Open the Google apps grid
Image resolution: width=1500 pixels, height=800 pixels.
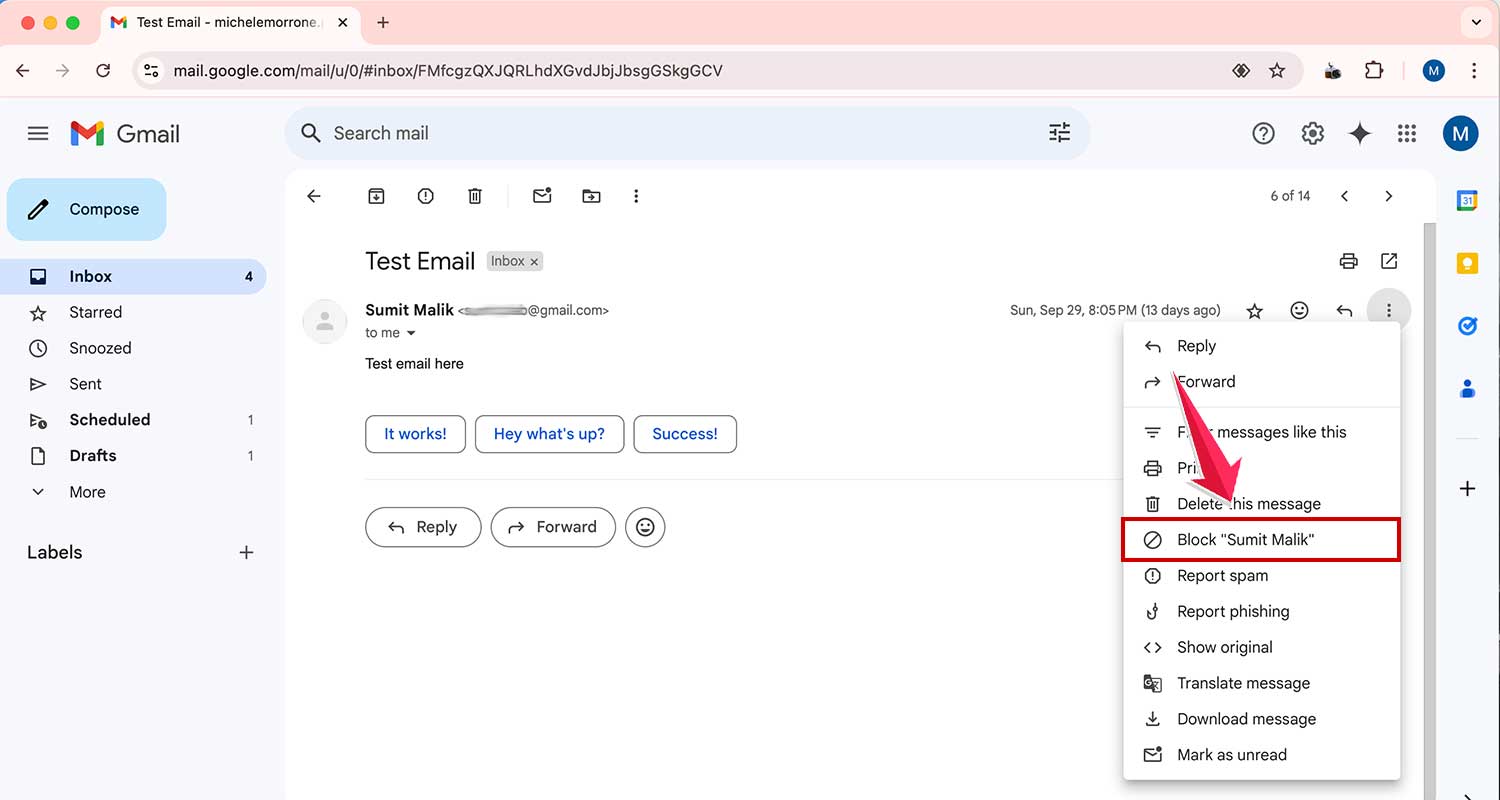1407,133
